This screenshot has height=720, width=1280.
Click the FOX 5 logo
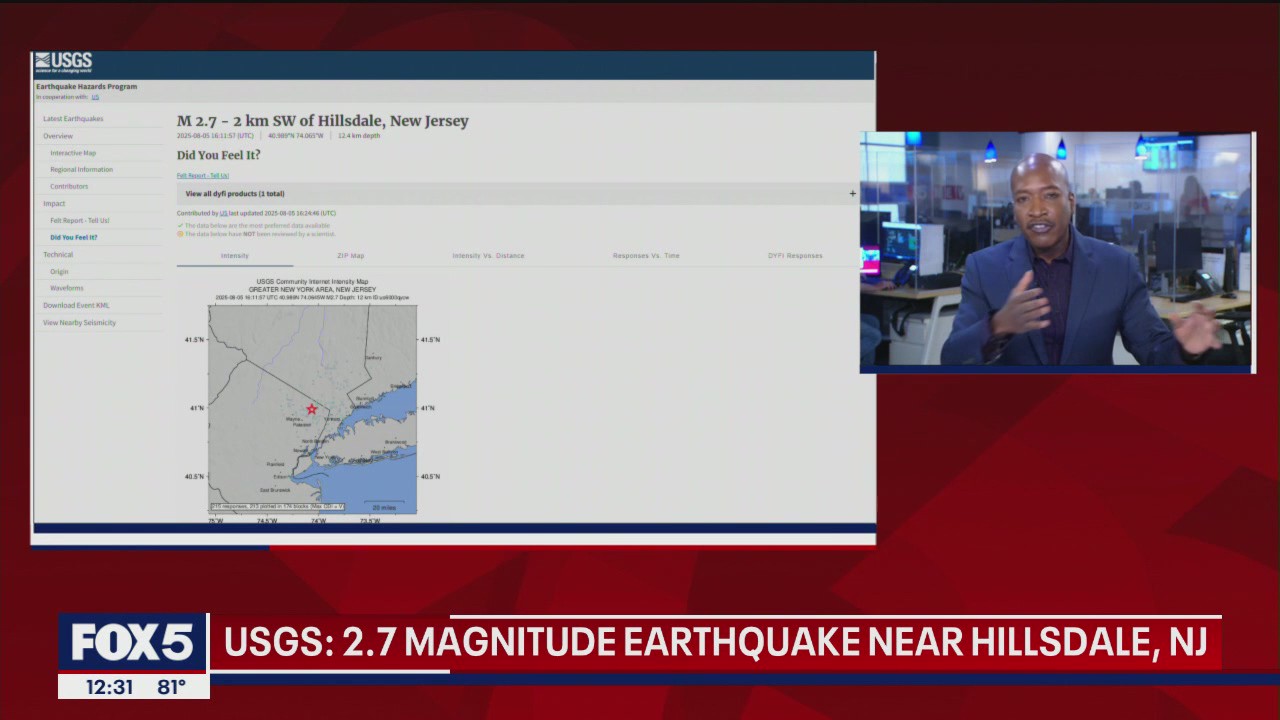coord(133,641)
